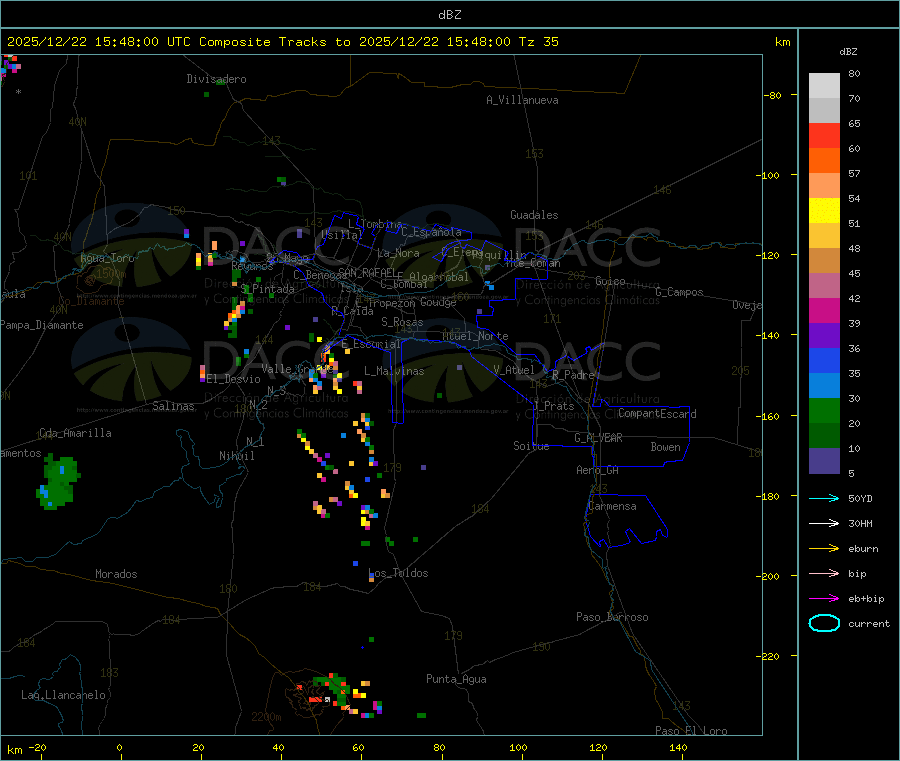Viewport: 900px width, 761px height.
Task: Select the red 60-65 dBZ legend swatch
Action: 824,135
